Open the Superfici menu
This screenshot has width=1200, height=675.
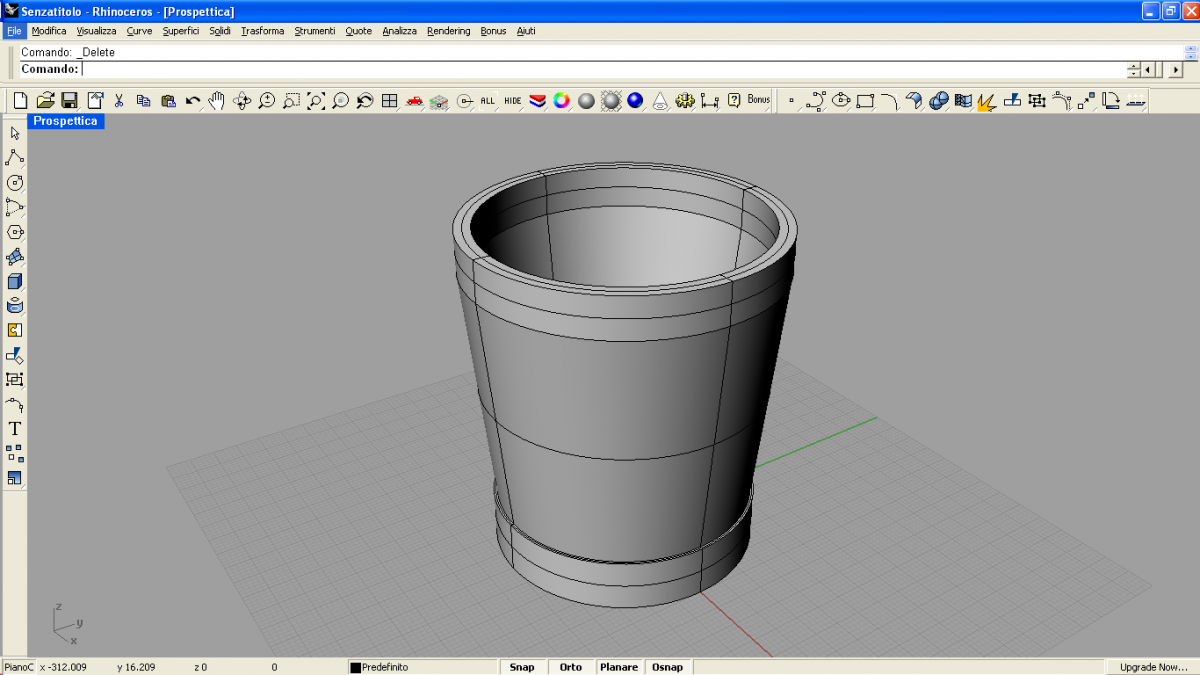tap(181, 31)
